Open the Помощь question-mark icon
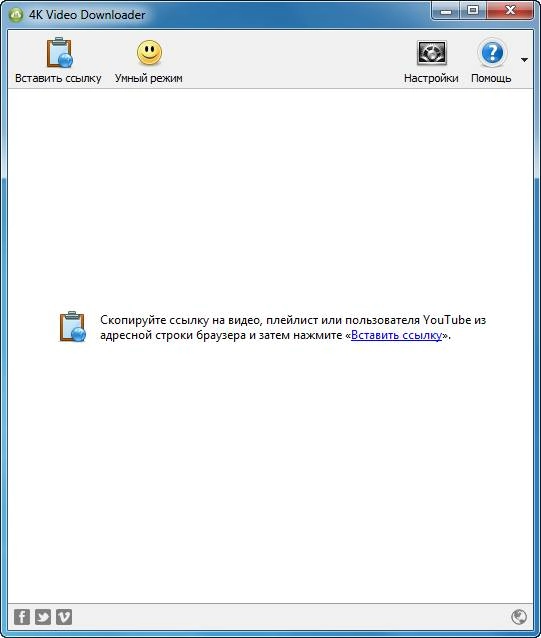The image size is (541, 638). 492,52
